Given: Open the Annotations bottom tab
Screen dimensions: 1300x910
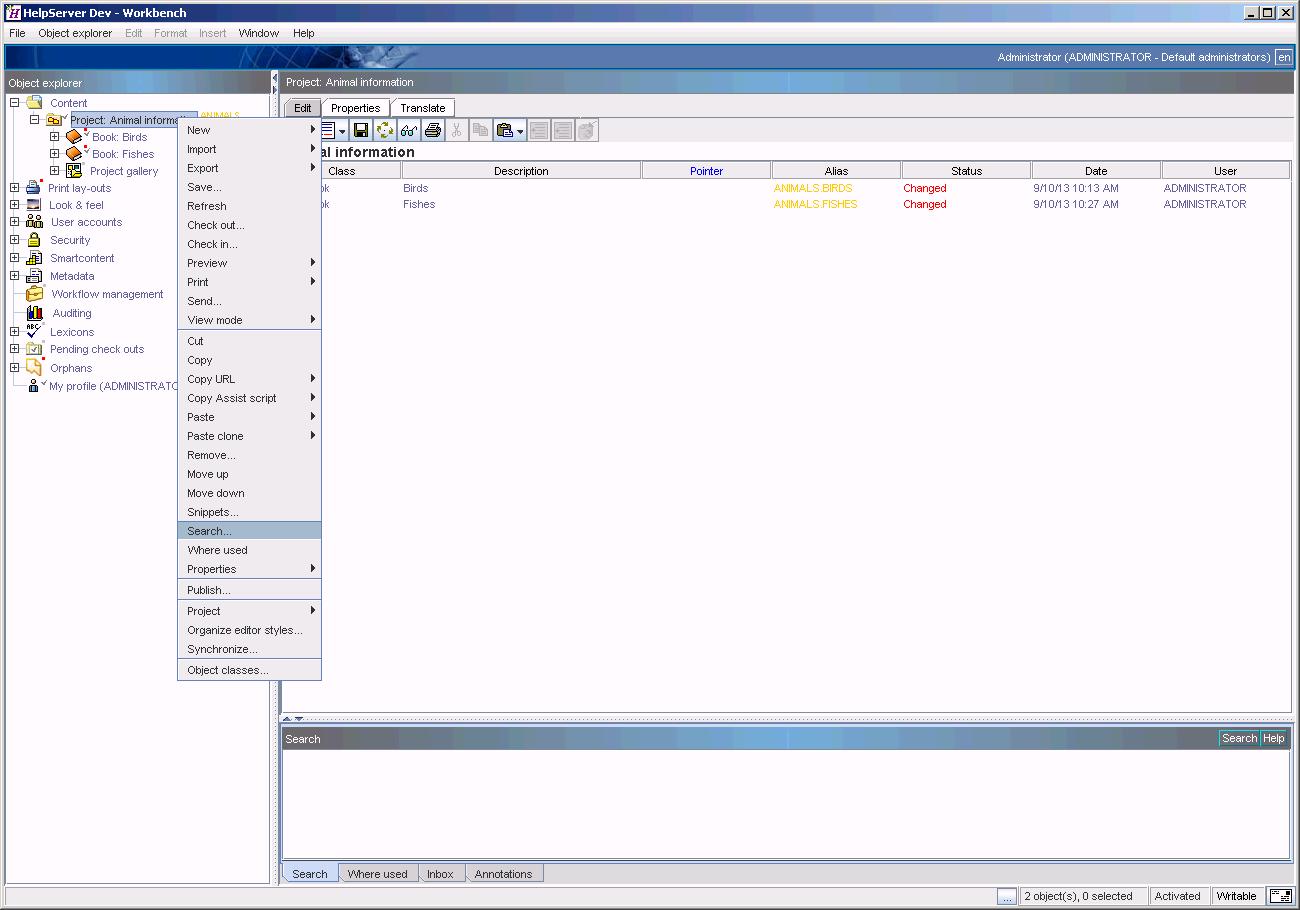Looking at the screenshot, I should pos(503,874).
